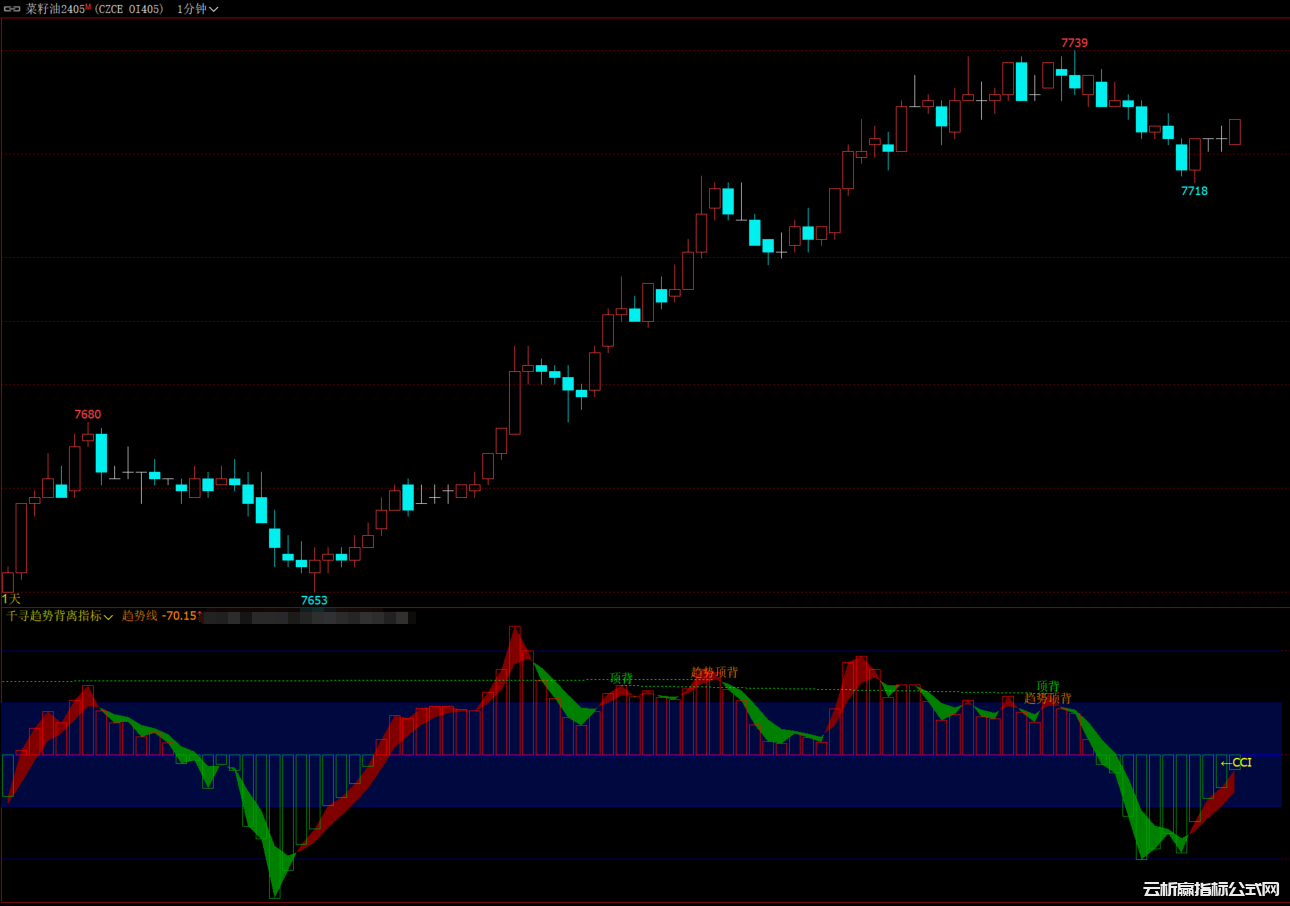
Task: Click the ←CCI label in the indicator panel
Action: point(1236,763)
